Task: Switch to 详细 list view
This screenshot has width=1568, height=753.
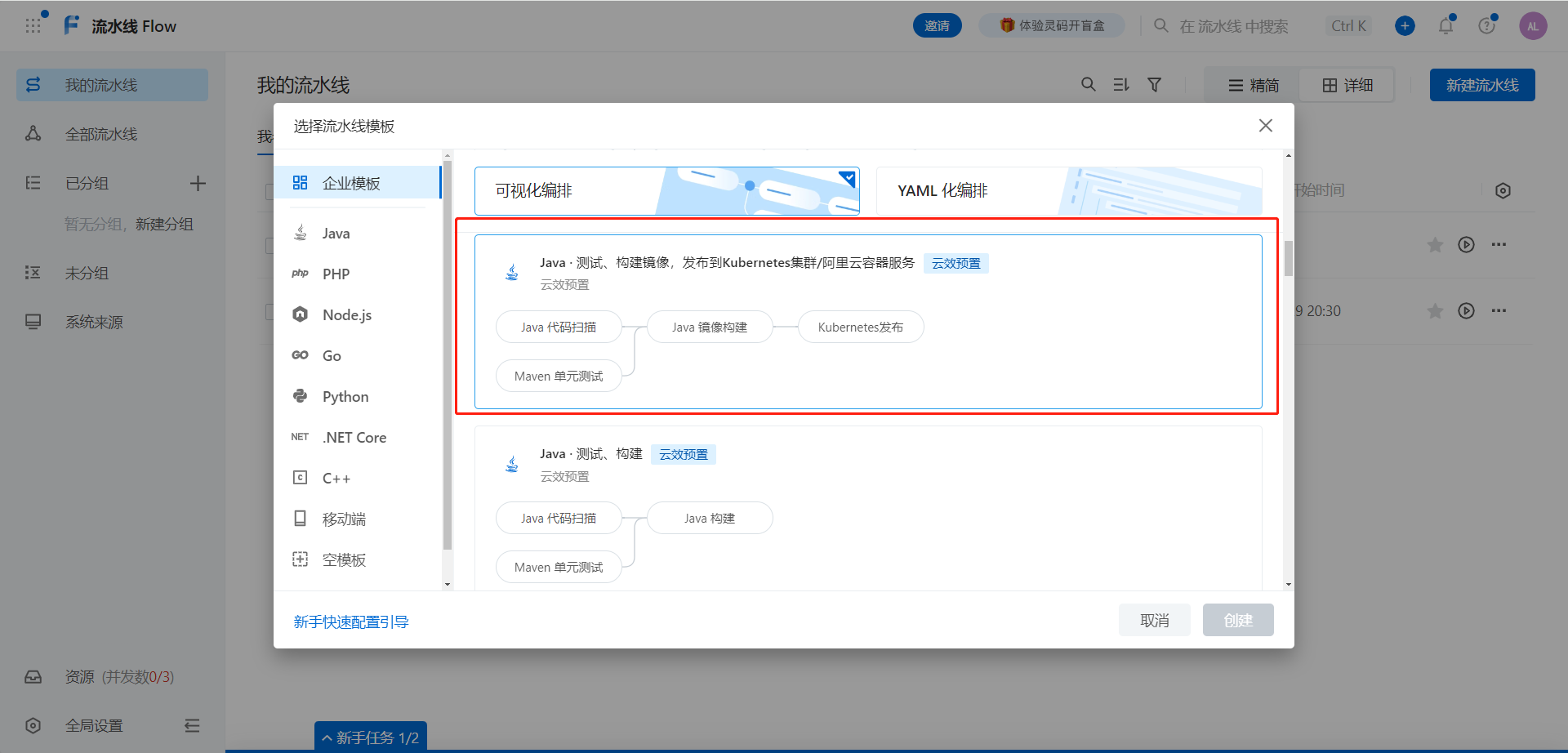Action: 1347,85
